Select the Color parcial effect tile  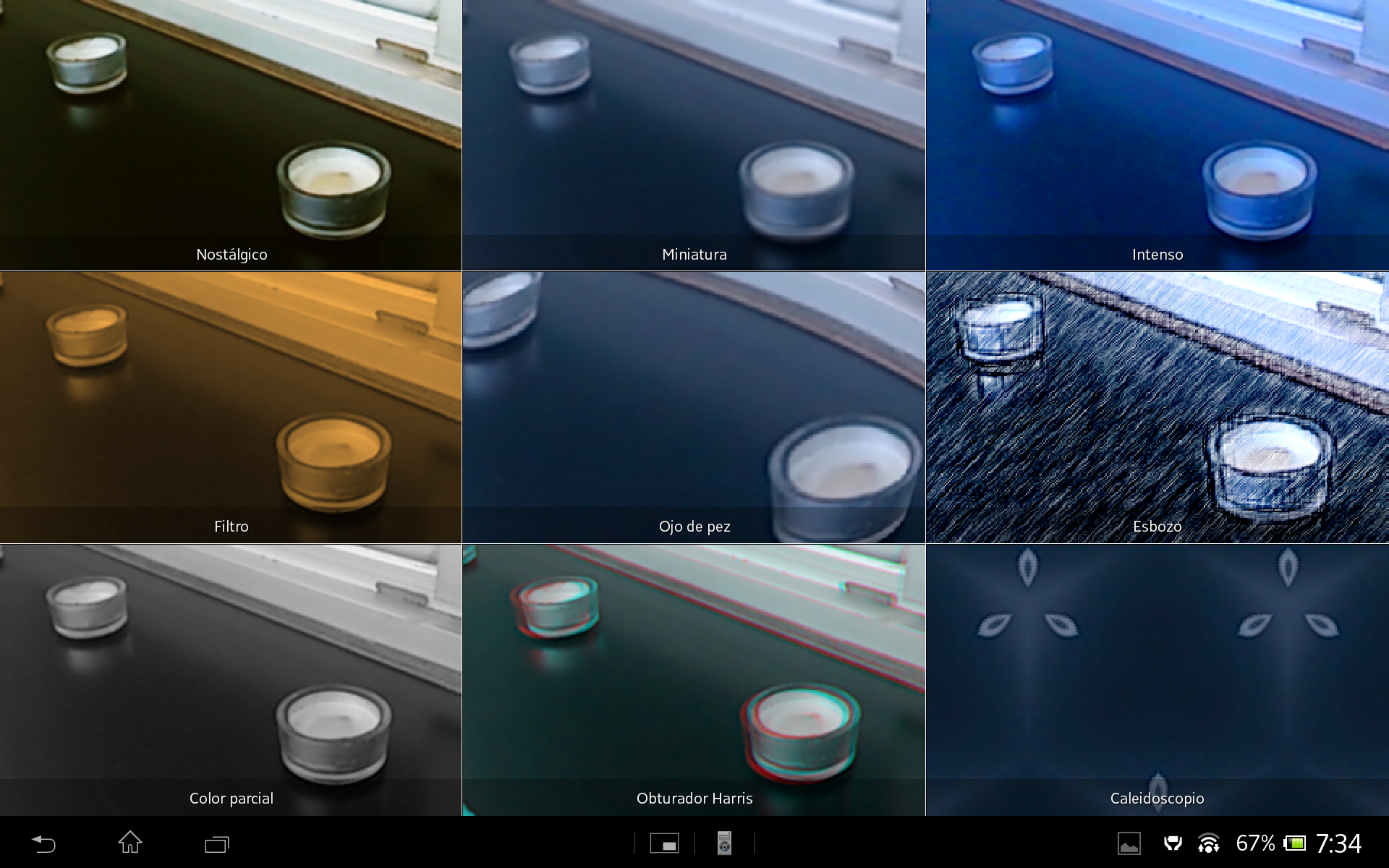pos(231,680)
